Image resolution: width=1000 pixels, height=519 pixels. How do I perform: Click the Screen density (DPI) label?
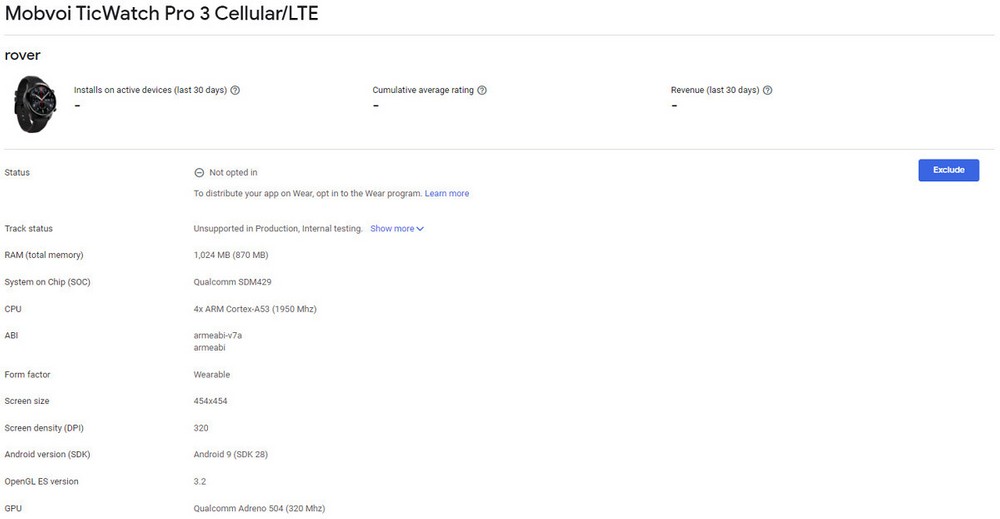click(44, 428)
